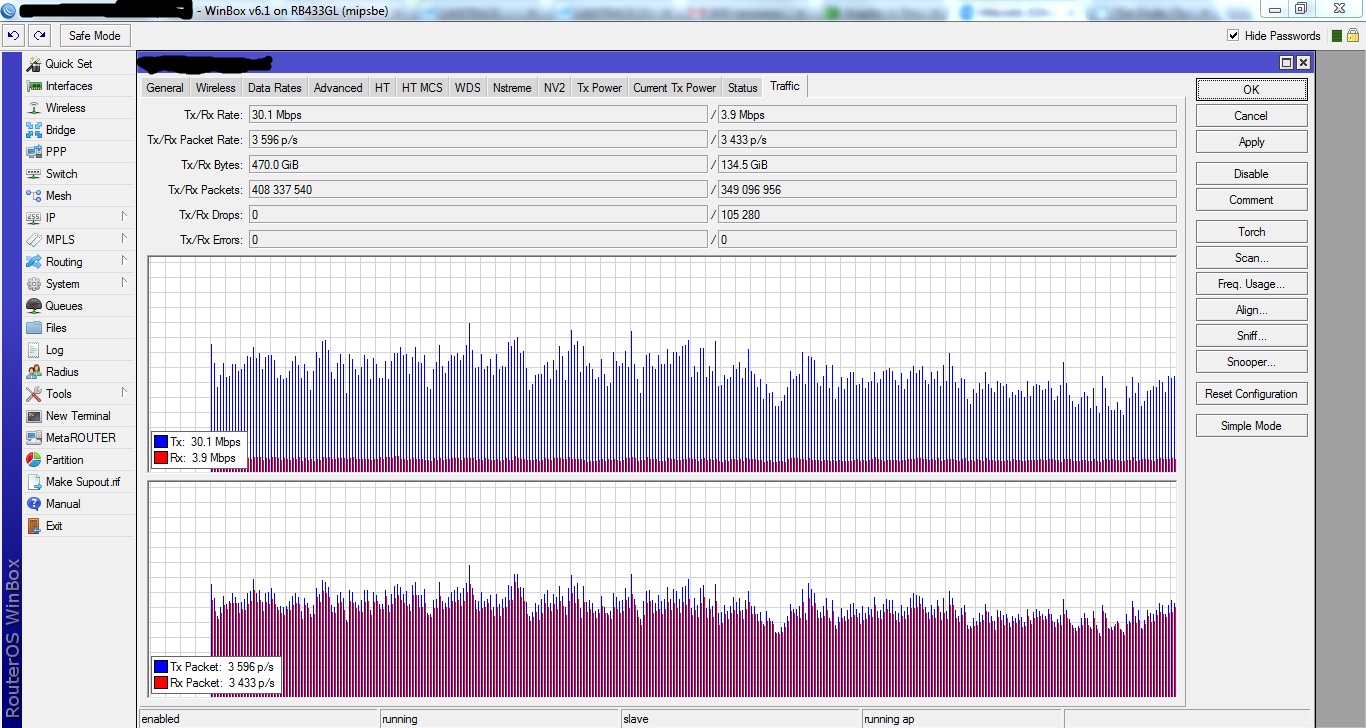Open Queues using its sidebar icon

tap(33, 306)
